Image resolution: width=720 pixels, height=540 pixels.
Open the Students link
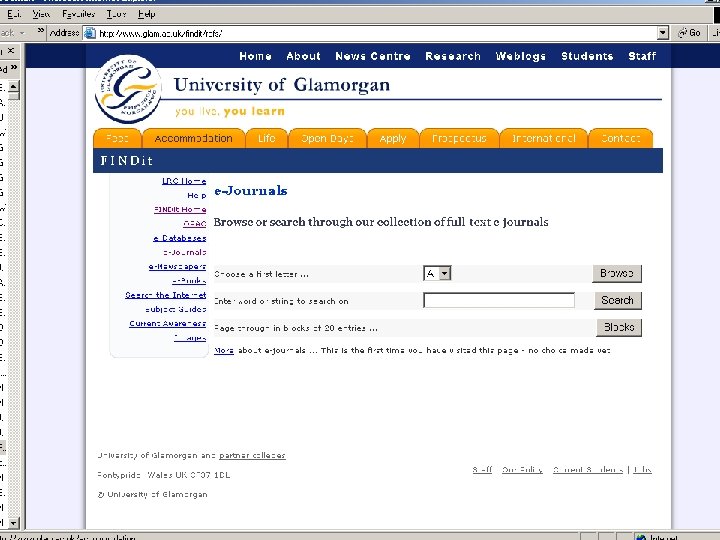coord(587,56)
